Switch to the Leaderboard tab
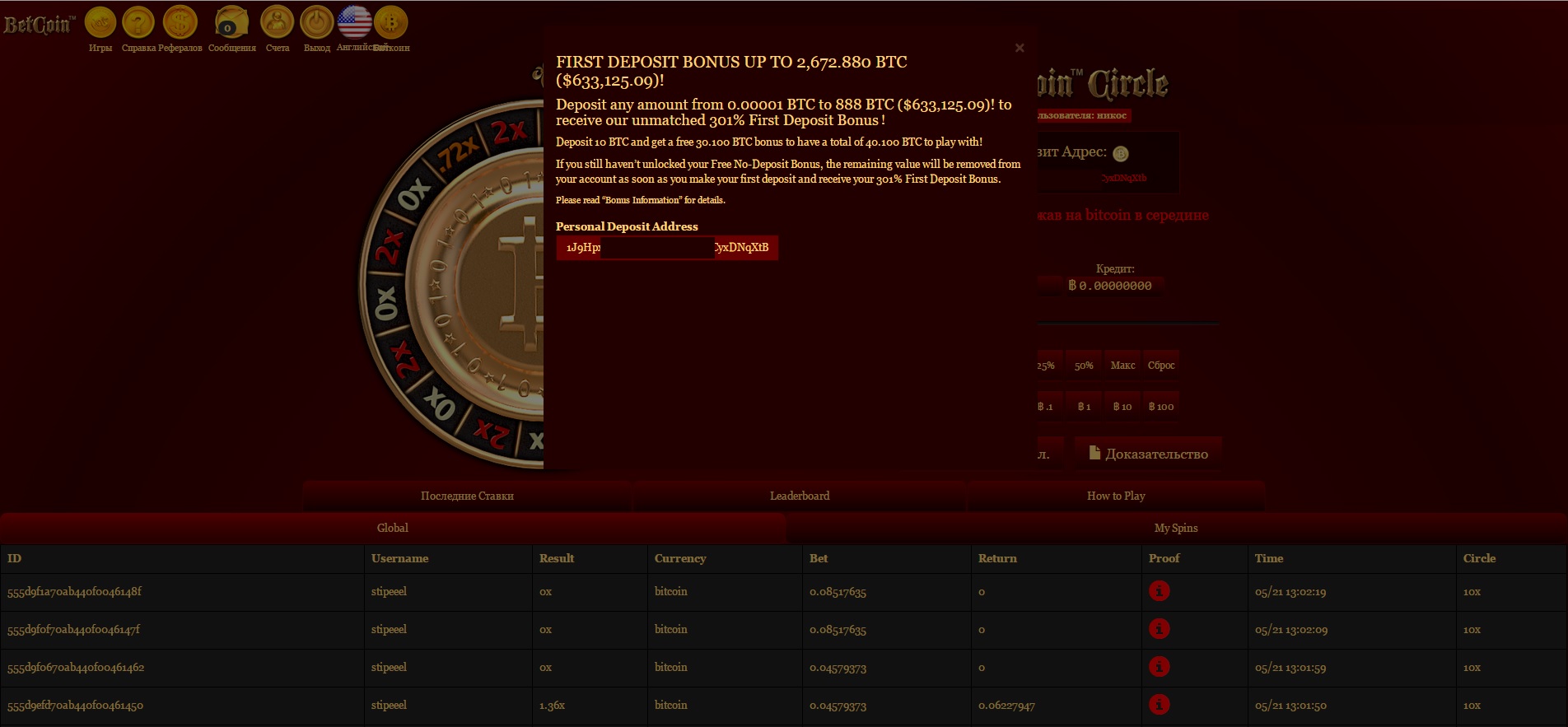This screenshot has height=727, width=1568. coord(799,496)
